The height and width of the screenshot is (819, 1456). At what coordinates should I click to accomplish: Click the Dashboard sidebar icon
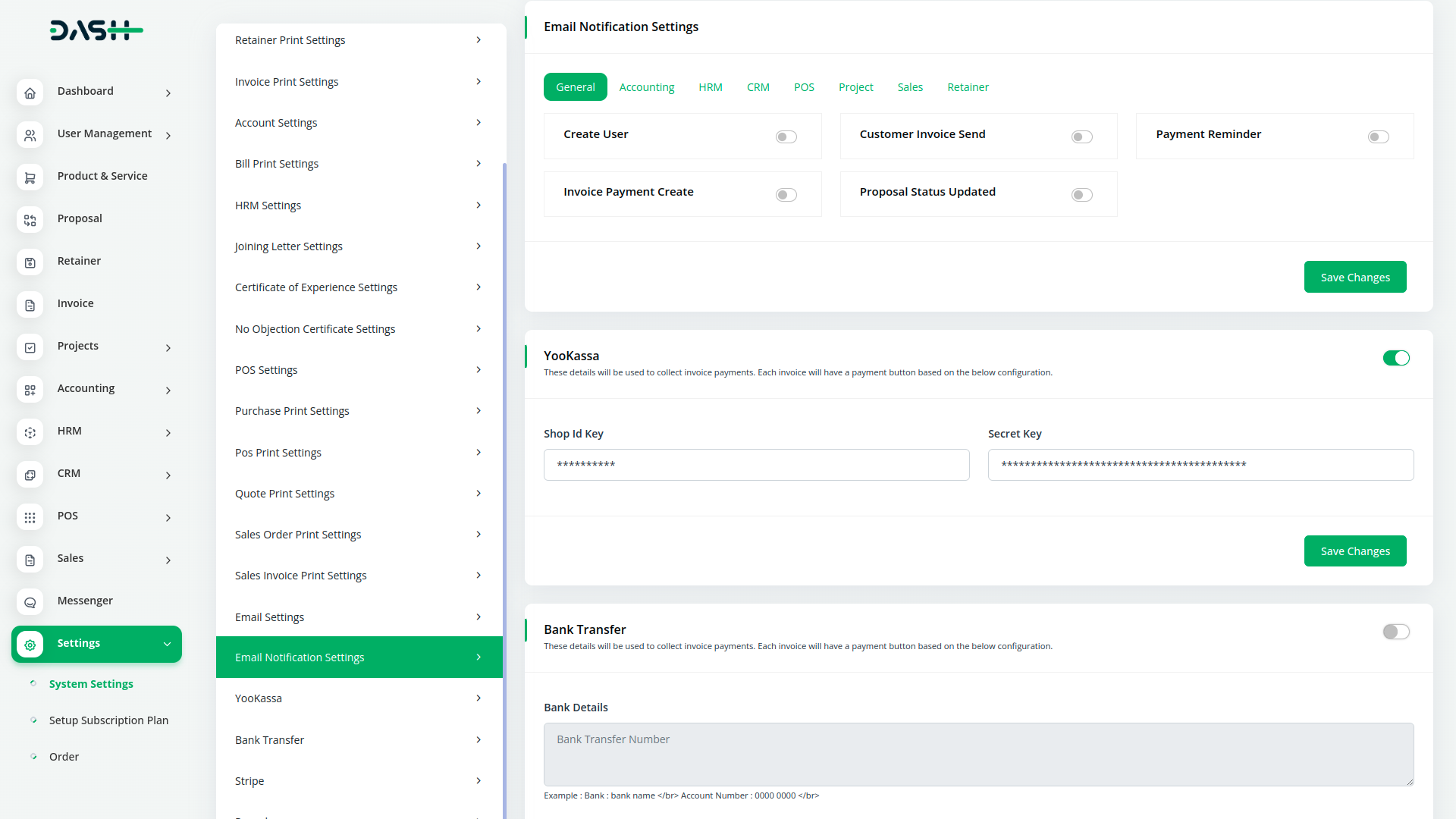[30, 92]
